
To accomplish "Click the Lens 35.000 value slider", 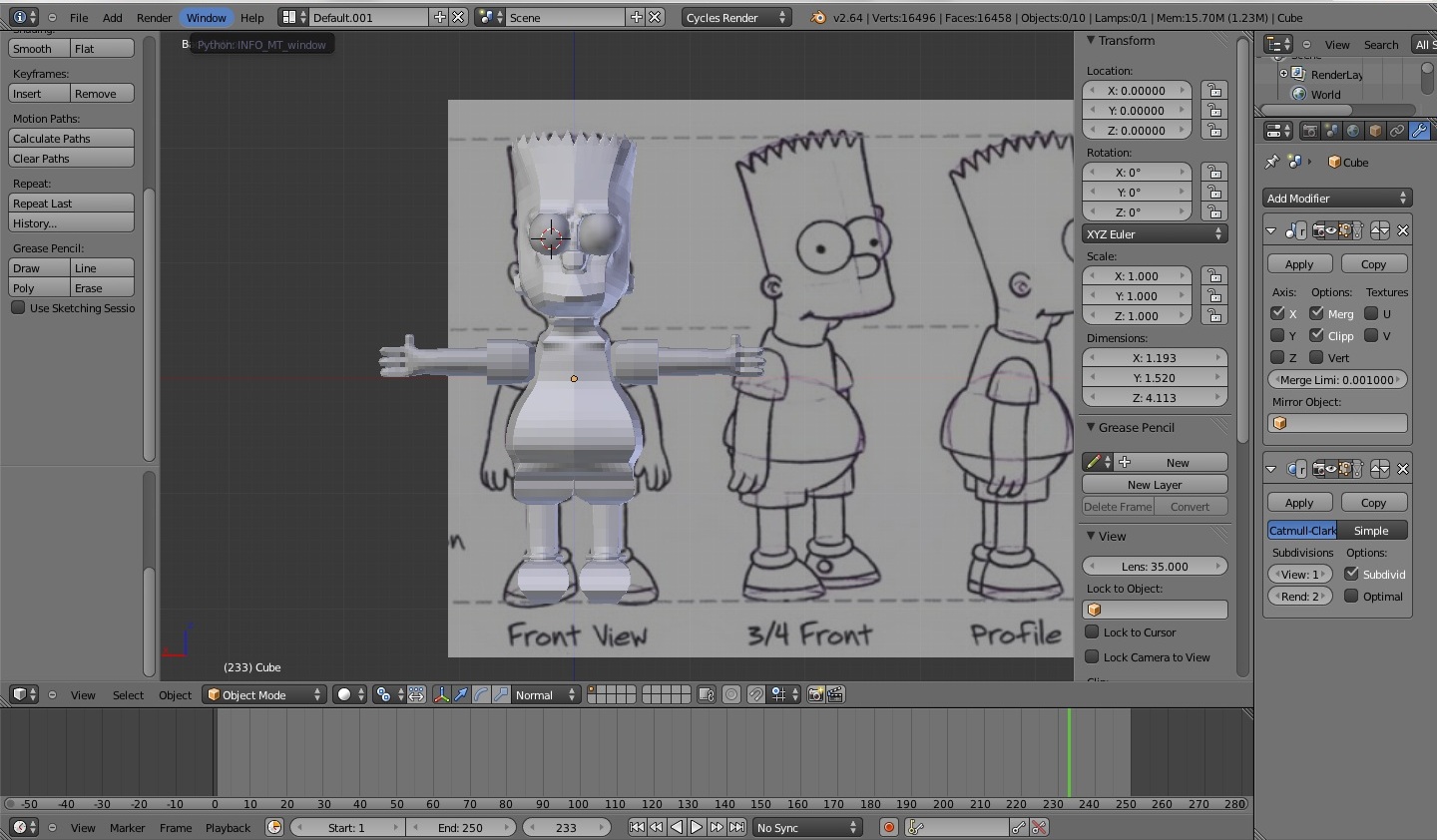I will 1155,566.
